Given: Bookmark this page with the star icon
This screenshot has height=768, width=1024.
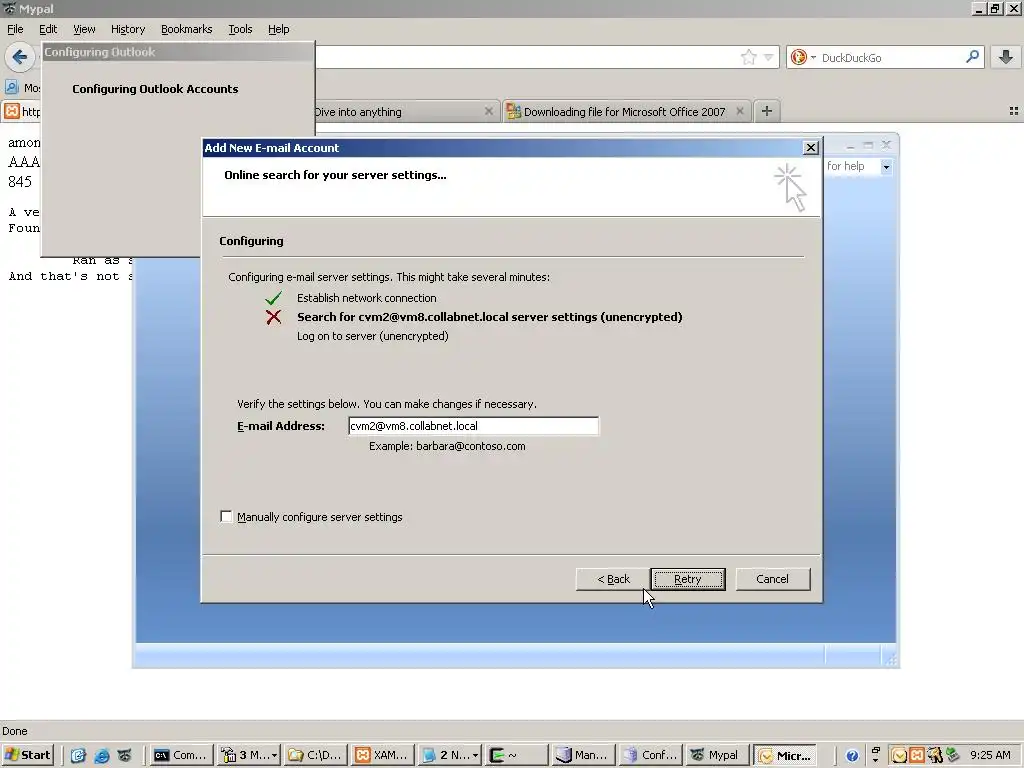Looking at the screenshot, I should click(748, 57).
